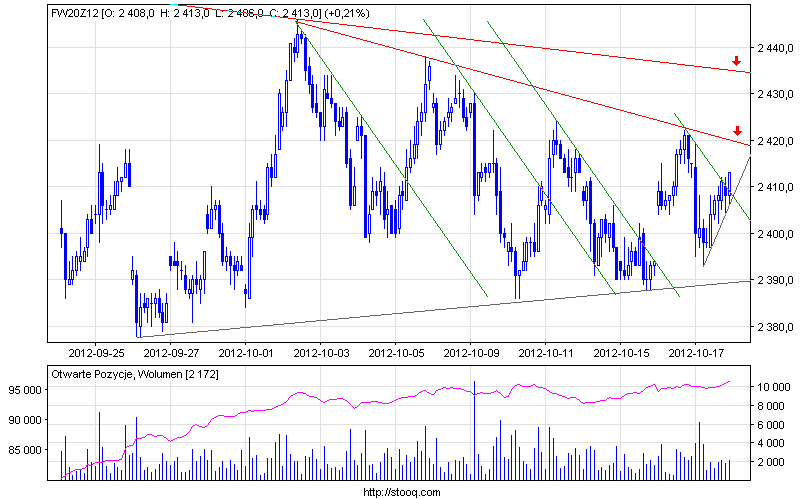Image resolution: width=800 pixels, height=500 pixels.
Task: Click the 2 410,0 price axis label
Action: click(x=776, y=187)
